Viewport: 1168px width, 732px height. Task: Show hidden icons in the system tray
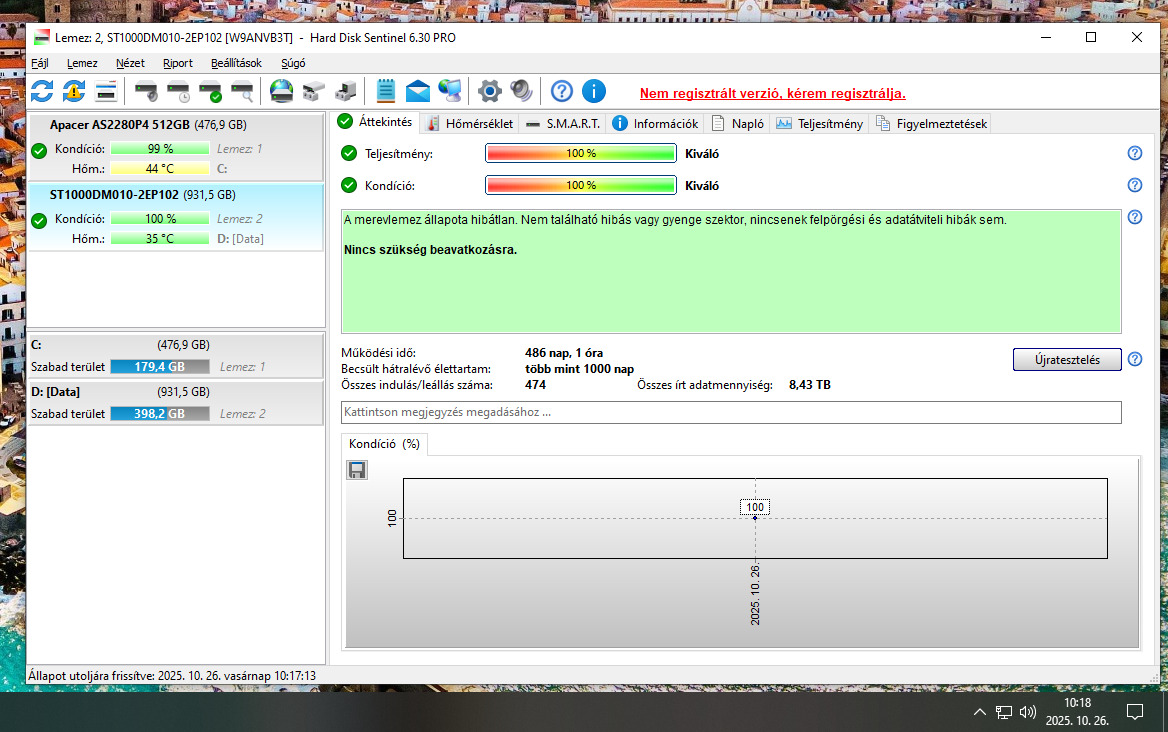tap(980, 712)
